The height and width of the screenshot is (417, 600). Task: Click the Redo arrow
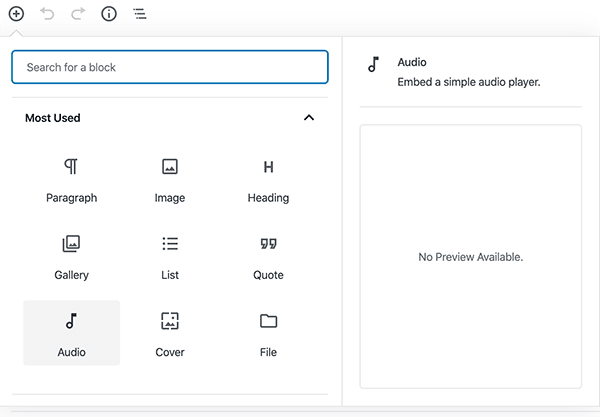(78, 14)
